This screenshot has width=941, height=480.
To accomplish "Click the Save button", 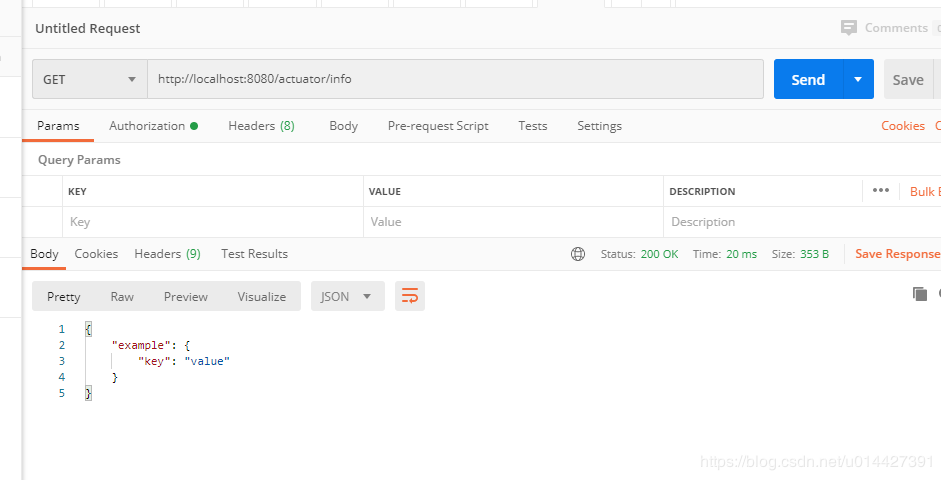I will pyautogui.click(x=908, y=79).
